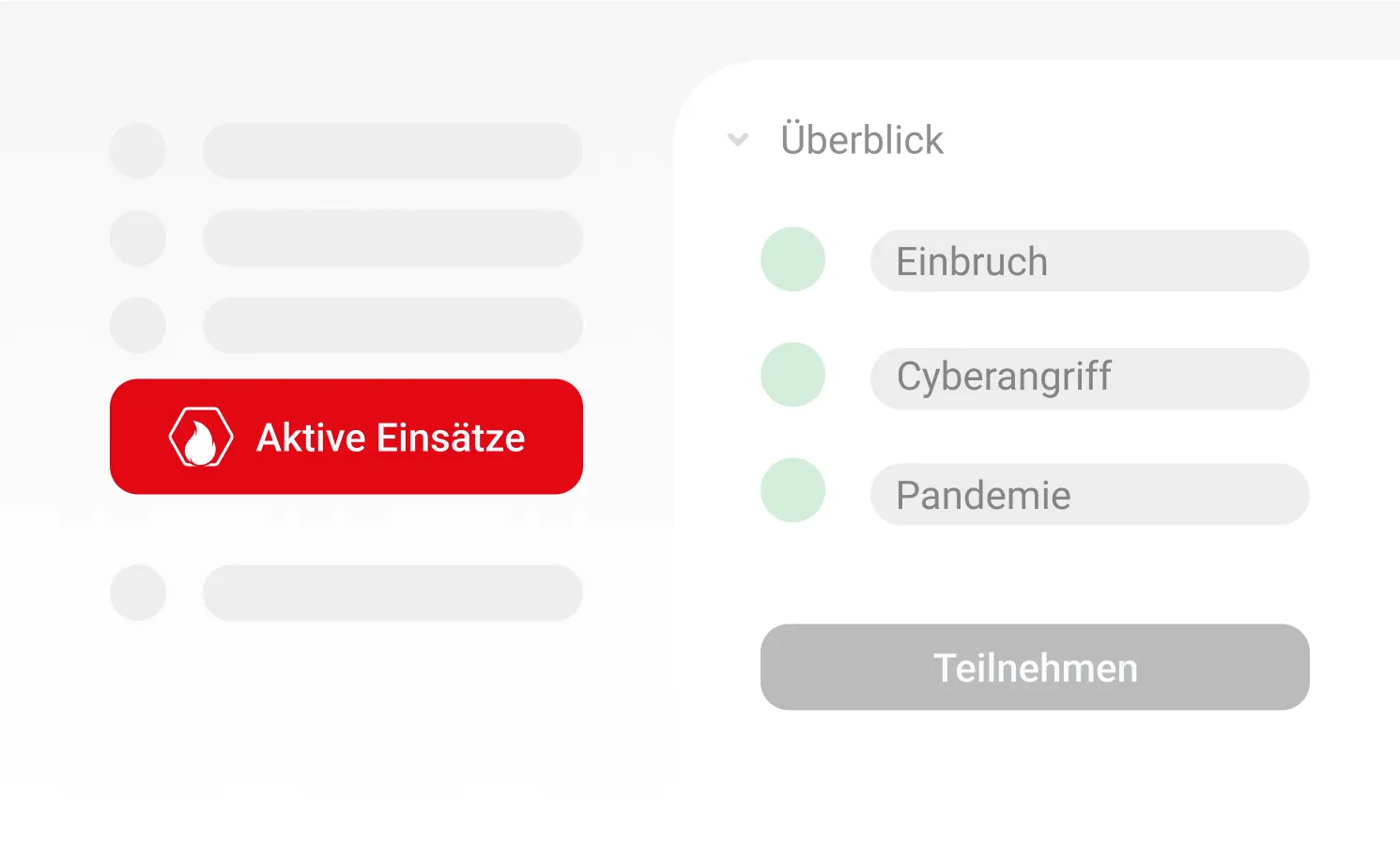Click the second gray sidebar circle icon
Image resolution: width=1400 pixels, height=846 pixels.
pos(138,238)
